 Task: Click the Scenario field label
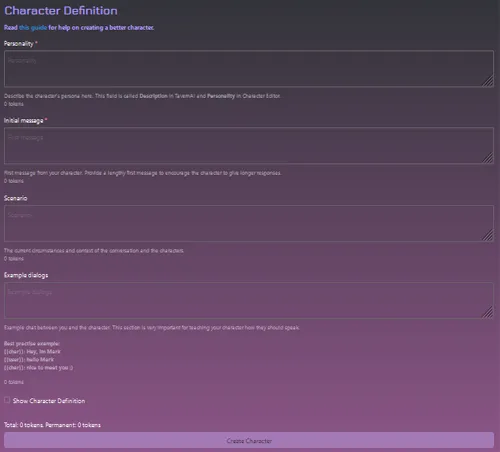click(16, 198)
